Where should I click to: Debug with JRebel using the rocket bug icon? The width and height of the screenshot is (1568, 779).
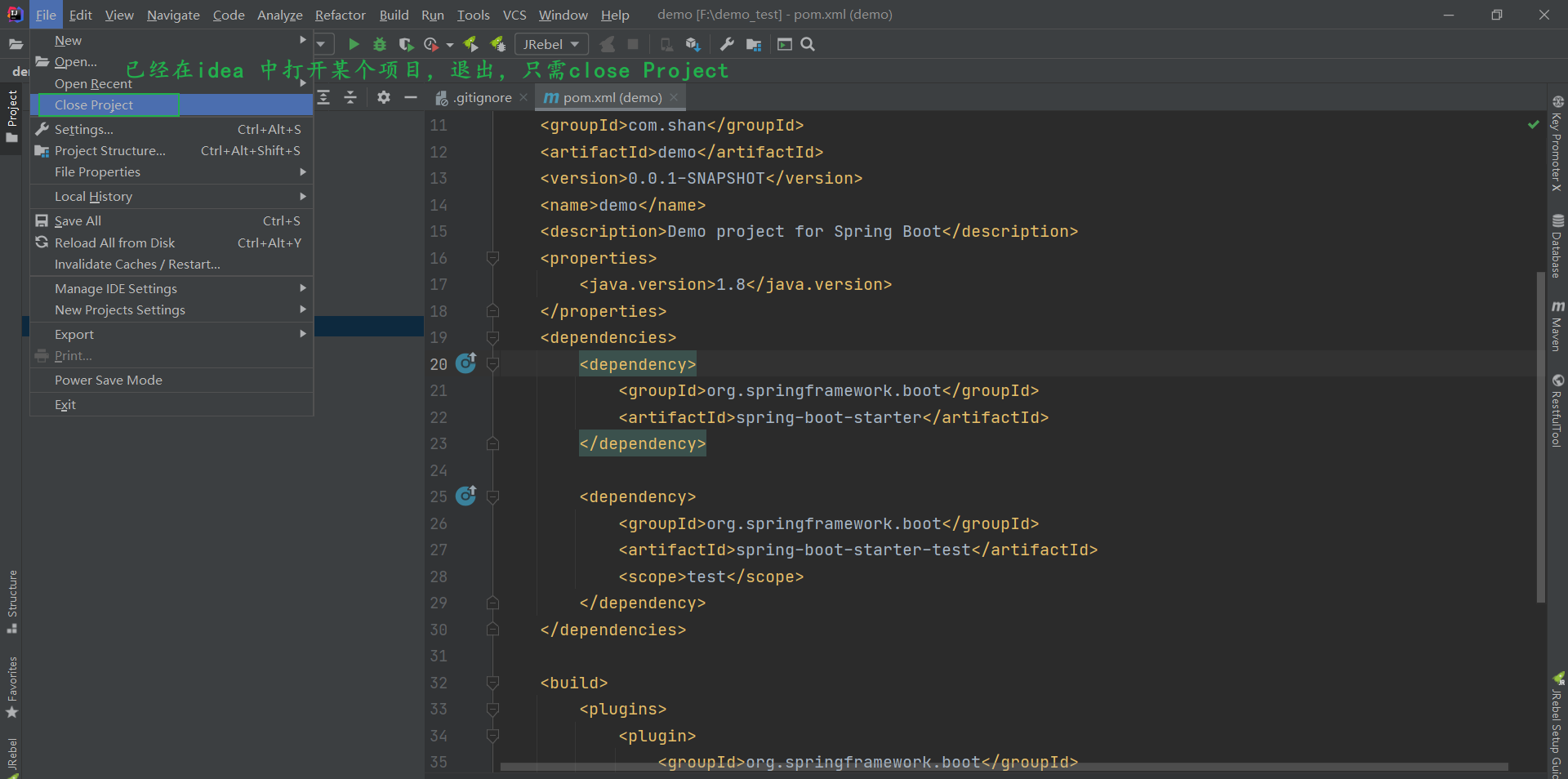[497, 44]
